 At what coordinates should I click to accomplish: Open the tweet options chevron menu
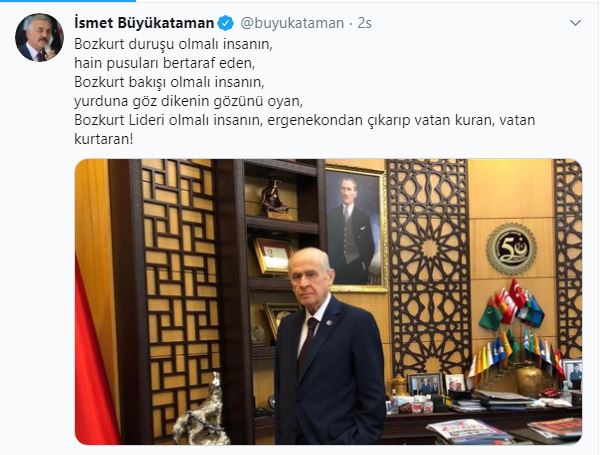coord(575,23)
